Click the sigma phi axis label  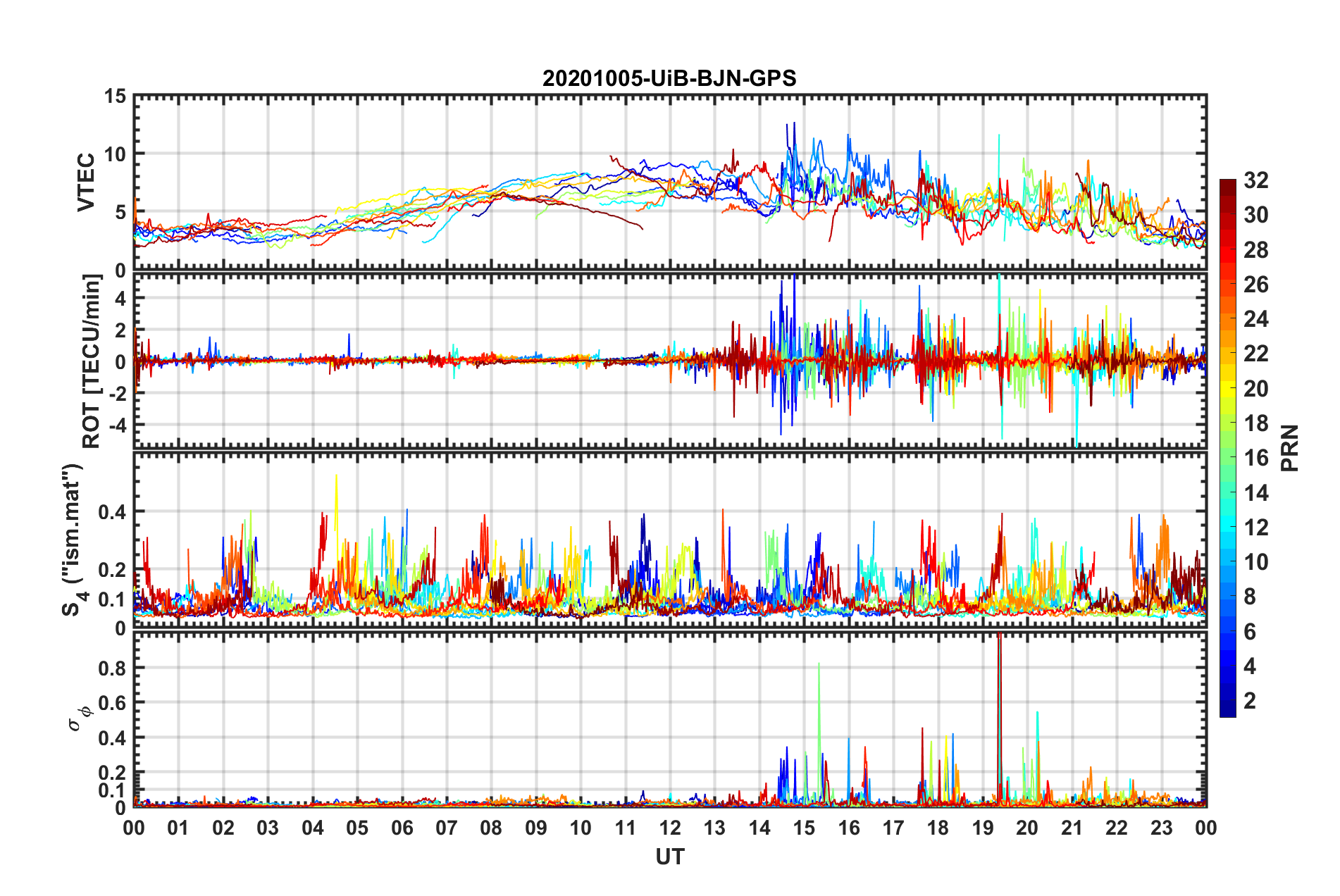pos(82,719)
